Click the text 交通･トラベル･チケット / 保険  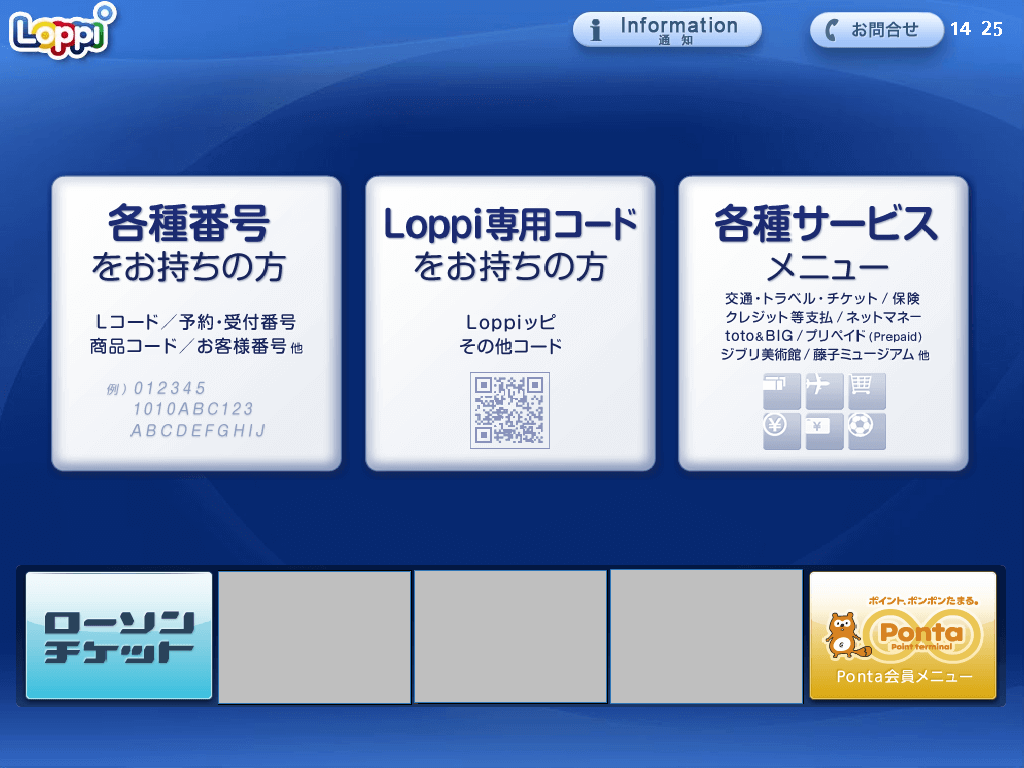click(822, 298)
